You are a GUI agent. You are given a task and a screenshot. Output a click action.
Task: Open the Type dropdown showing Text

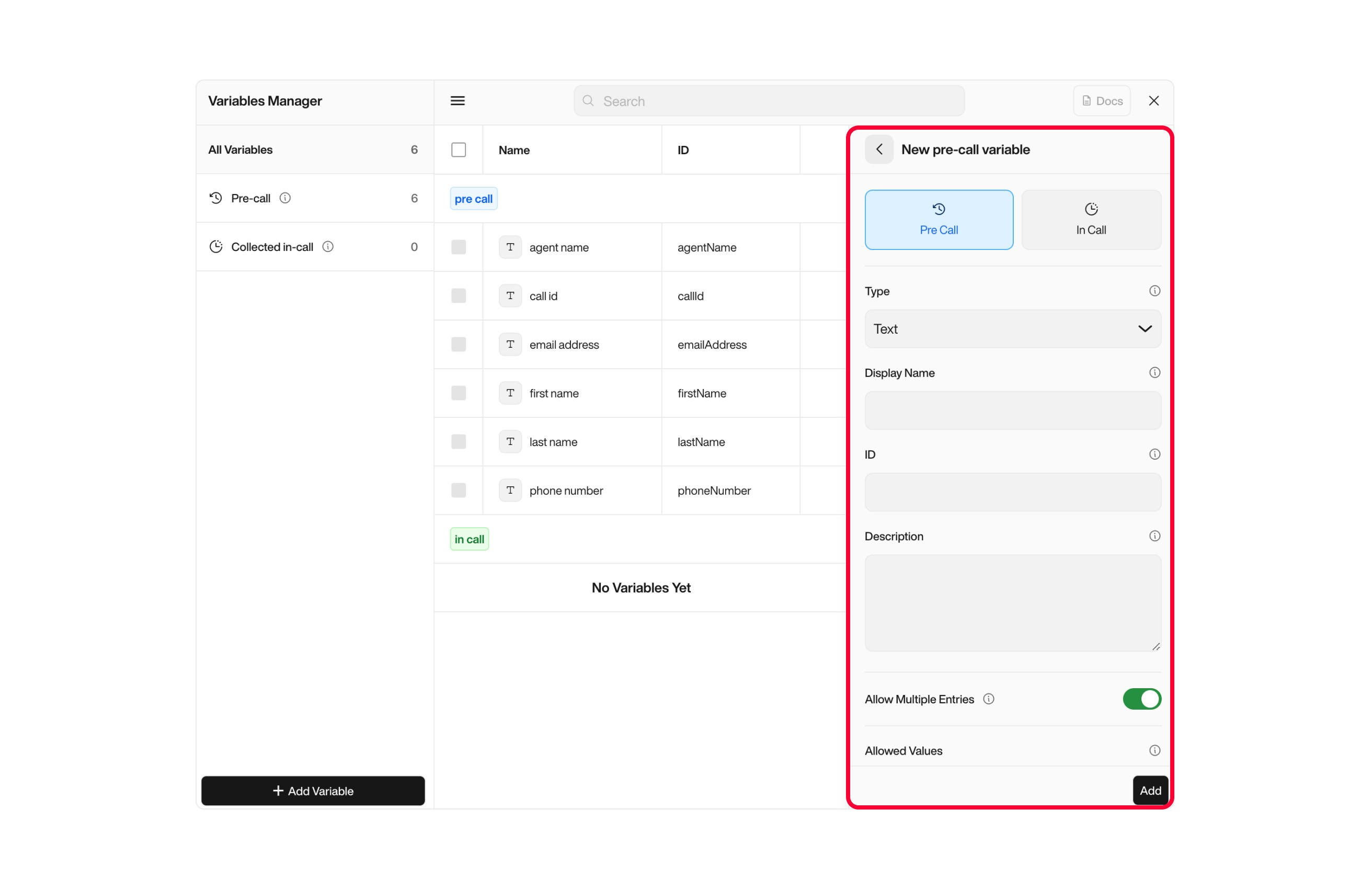1012,328
